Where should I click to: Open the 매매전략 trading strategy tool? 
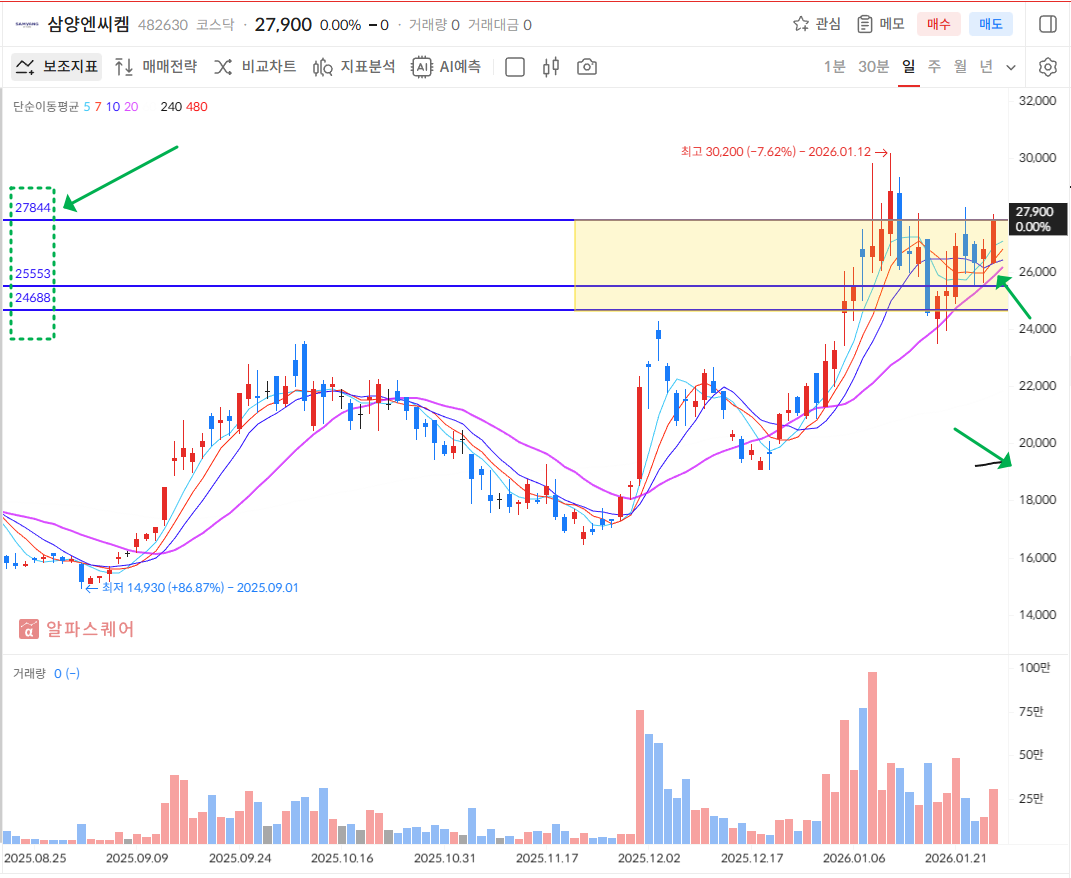[x=155, y=67]
